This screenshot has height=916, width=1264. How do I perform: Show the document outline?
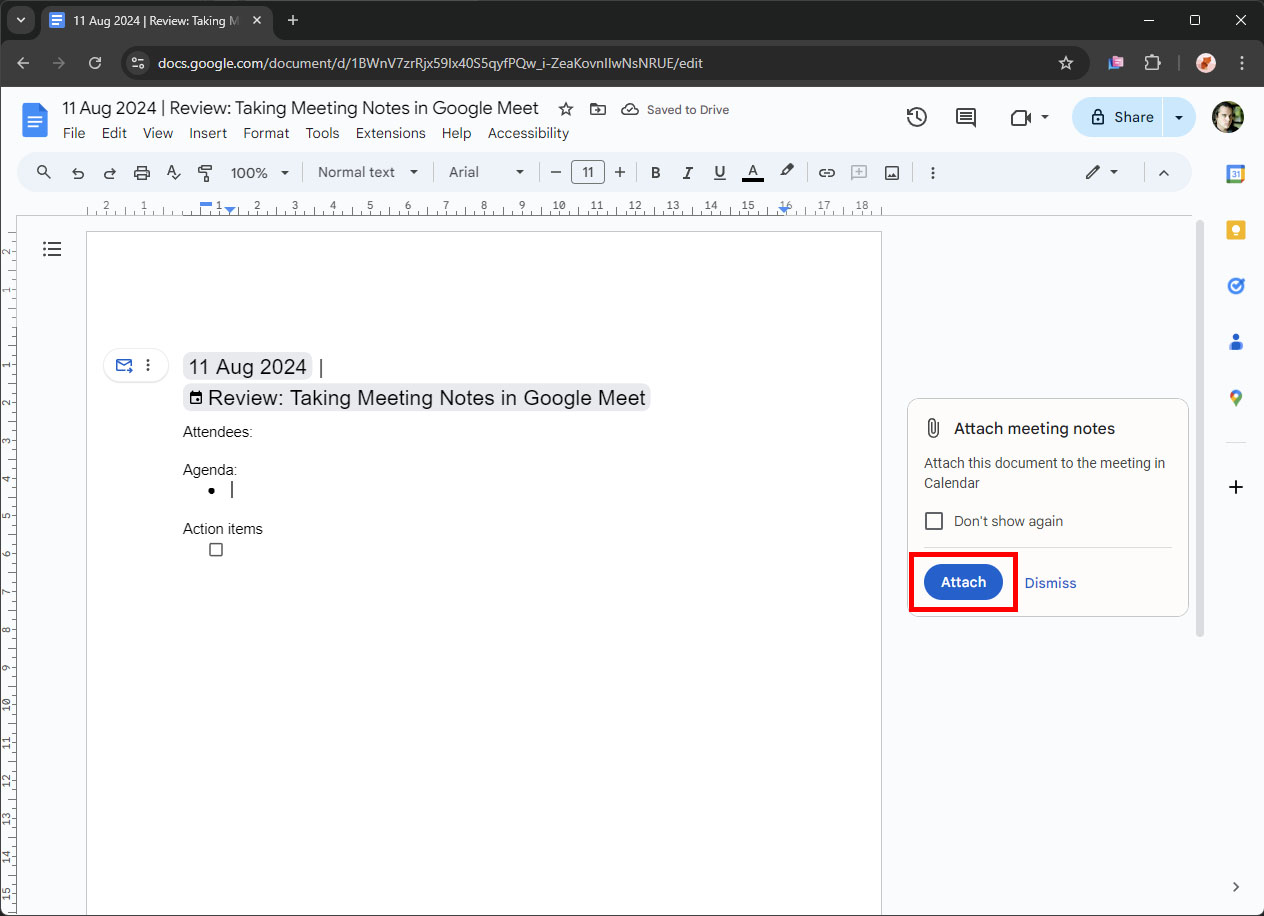52,249
